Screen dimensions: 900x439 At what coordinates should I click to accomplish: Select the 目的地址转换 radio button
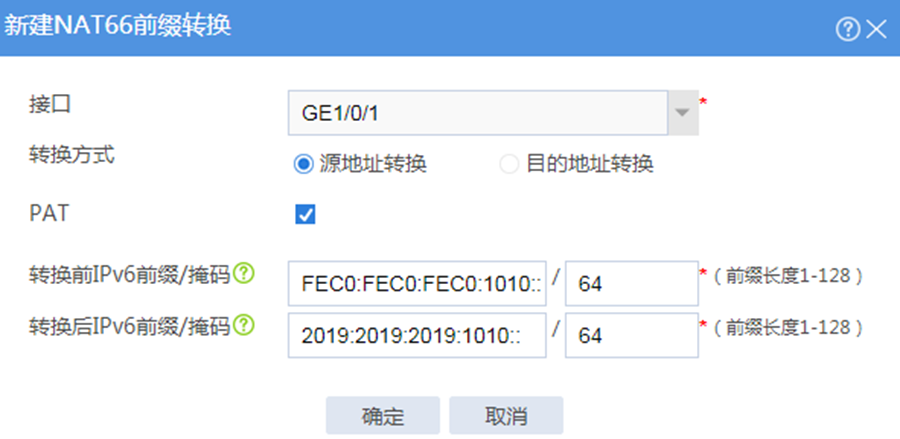(x=509, y=165)
